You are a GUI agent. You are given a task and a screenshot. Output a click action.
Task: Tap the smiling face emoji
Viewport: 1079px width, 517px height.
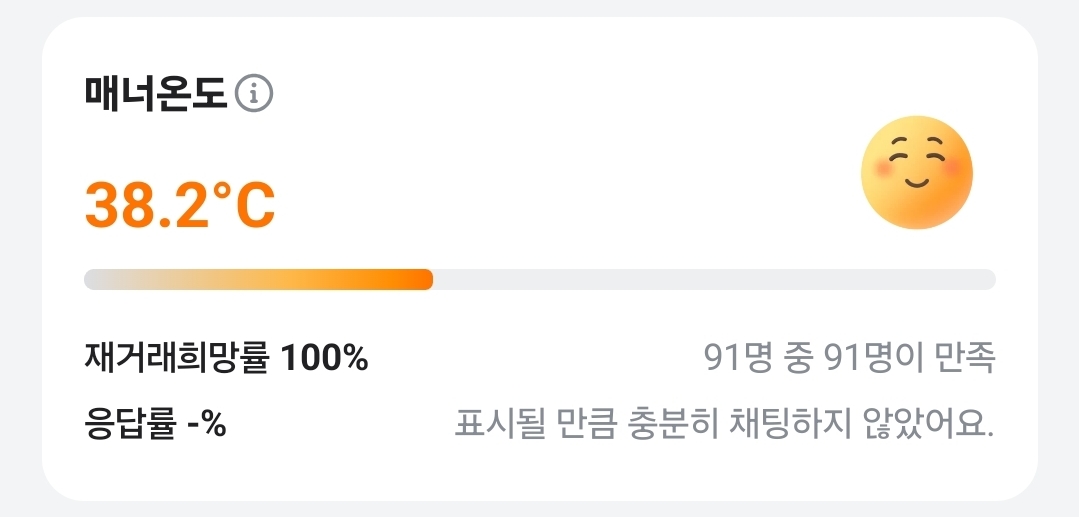916,171
